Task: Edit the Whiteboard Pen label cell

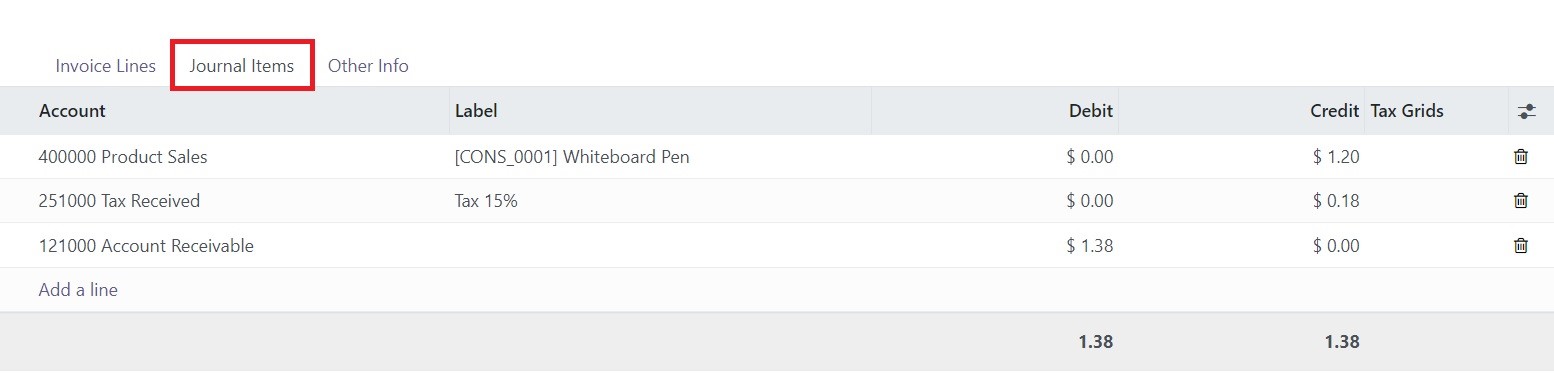Action: pos(660,157)
